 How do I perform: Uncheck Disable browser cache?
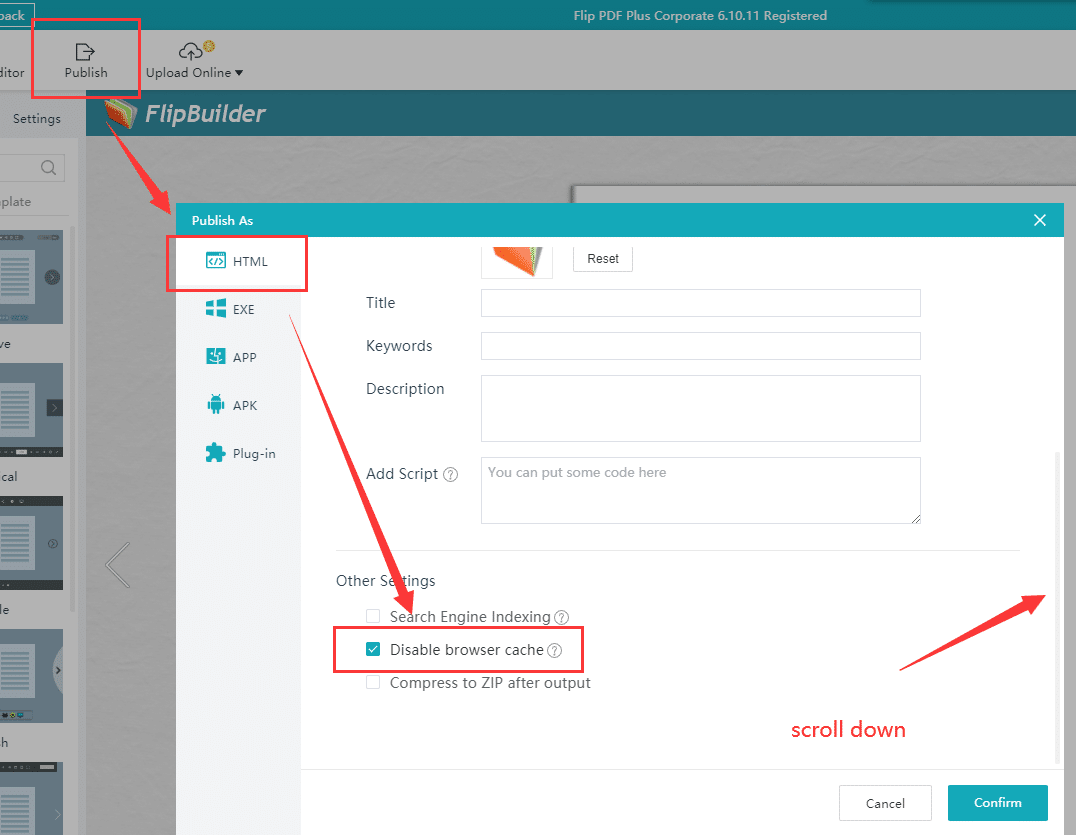pos(373,649)
